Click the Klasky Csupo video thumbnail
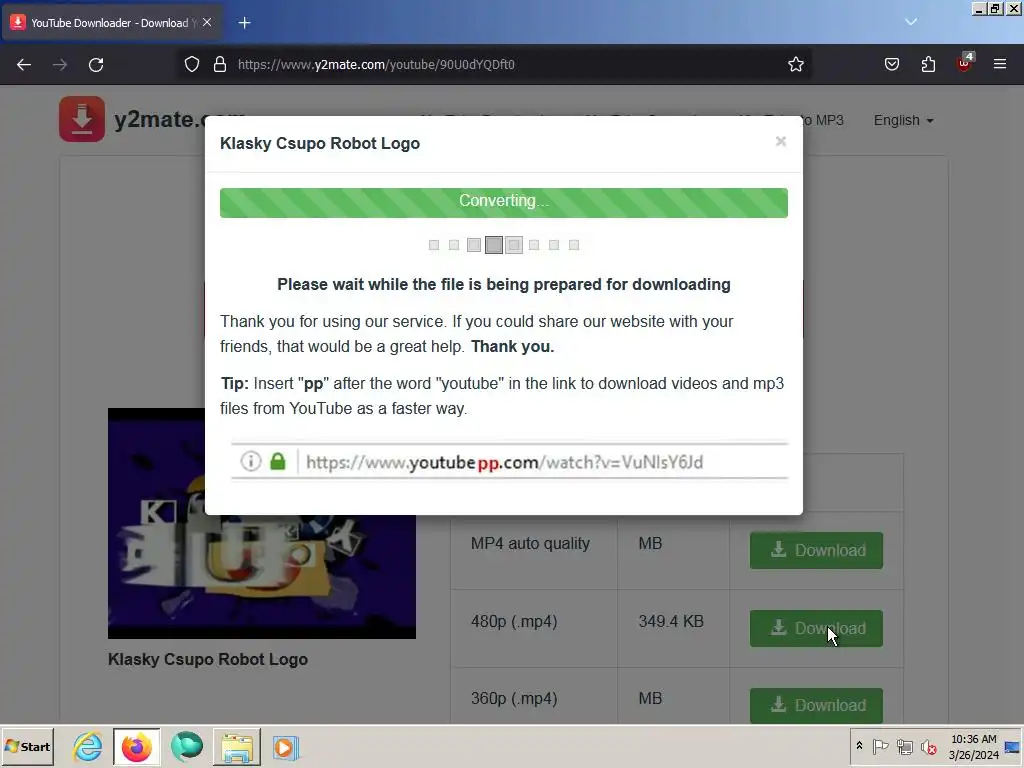Screen dimensions: 1024x768 pos(262,523)
